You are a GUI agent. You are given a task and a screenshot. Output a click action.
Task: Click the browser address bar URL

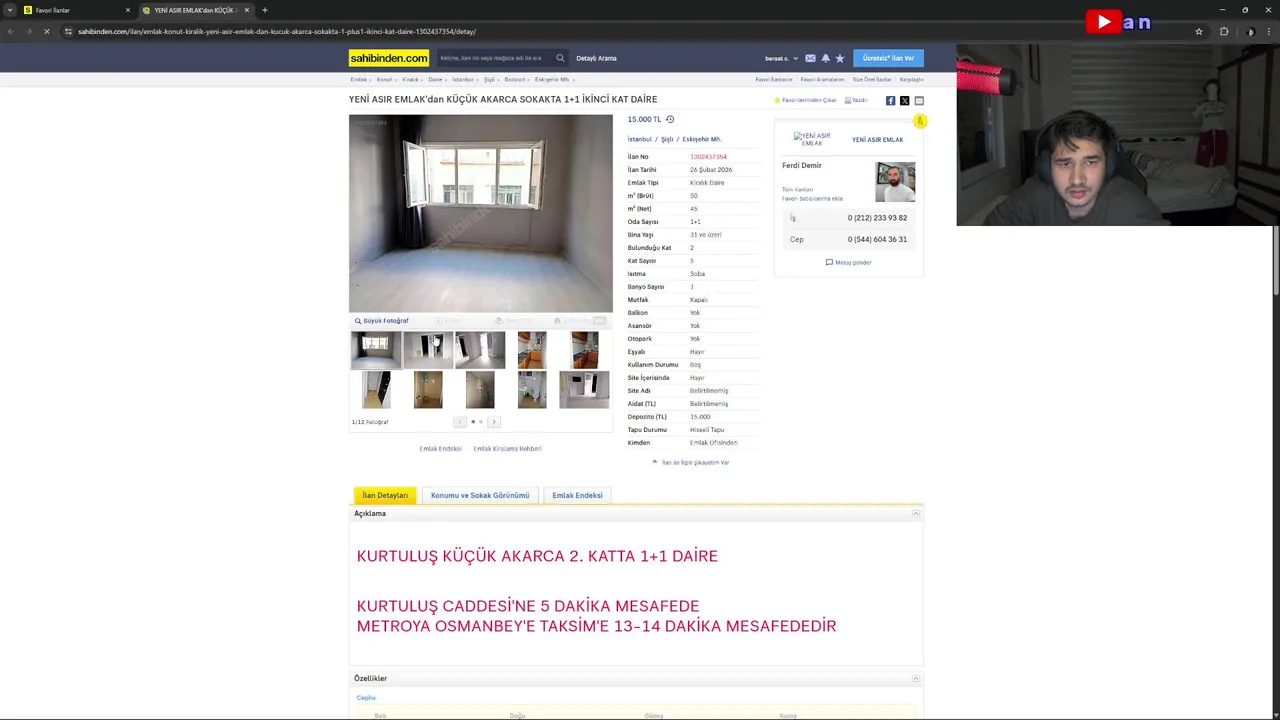(x=277, y=31)
